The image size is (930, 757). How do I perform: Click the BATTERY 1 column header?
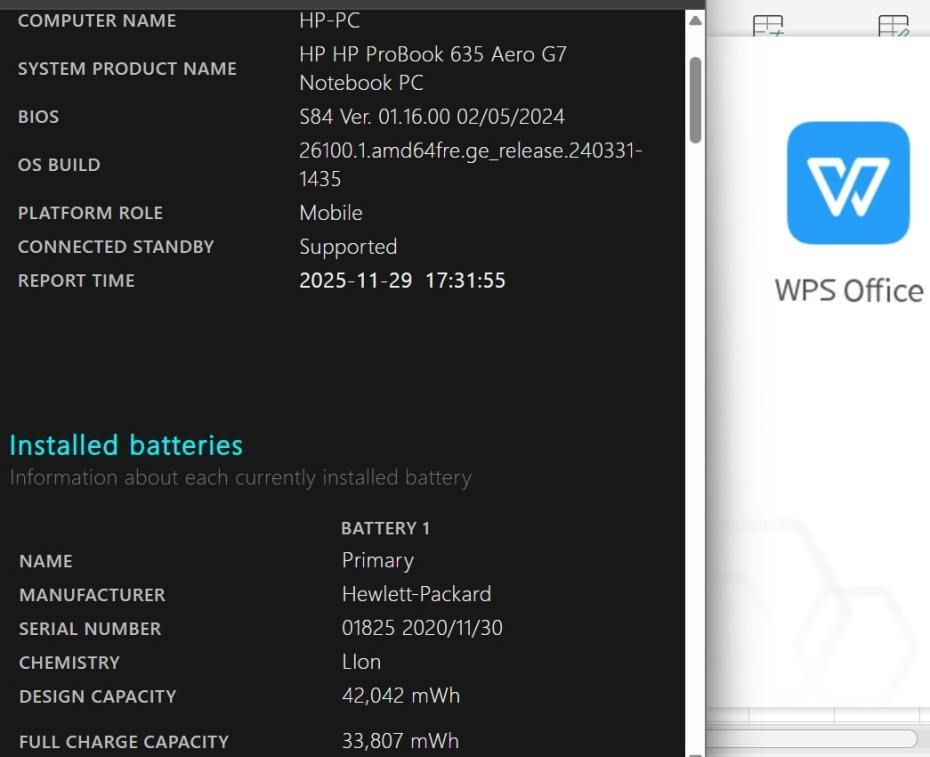click(385, 528)
